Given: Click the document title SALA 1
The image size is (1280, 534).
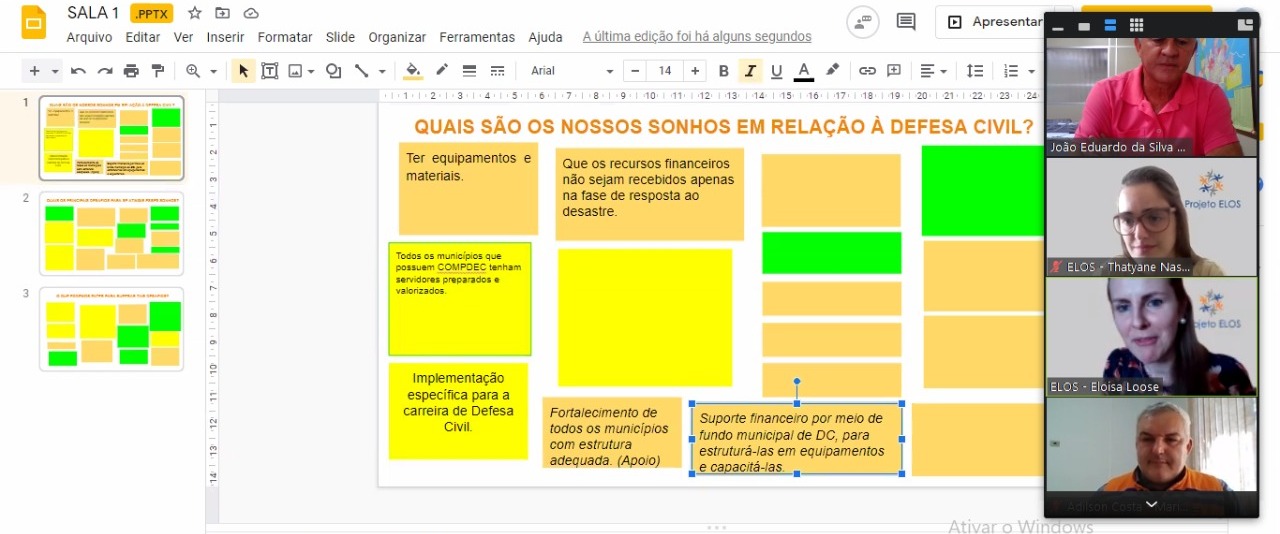Looking at the screenshot, I should pyautogui.click(x=93, y=13).
